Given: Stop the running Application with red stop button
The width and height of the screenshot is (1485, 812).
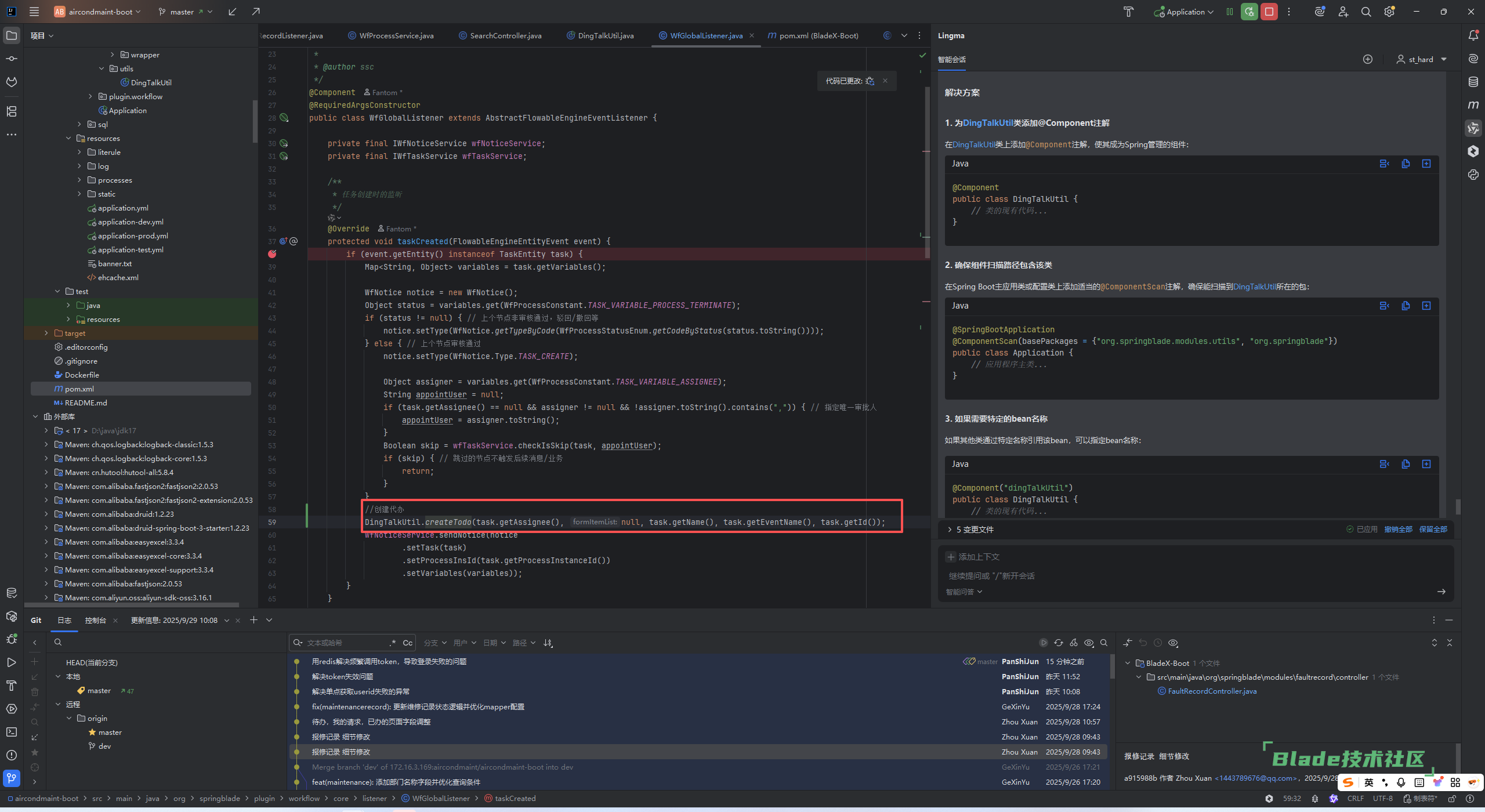Looking at the screenshot, I should pos(1269,12).
